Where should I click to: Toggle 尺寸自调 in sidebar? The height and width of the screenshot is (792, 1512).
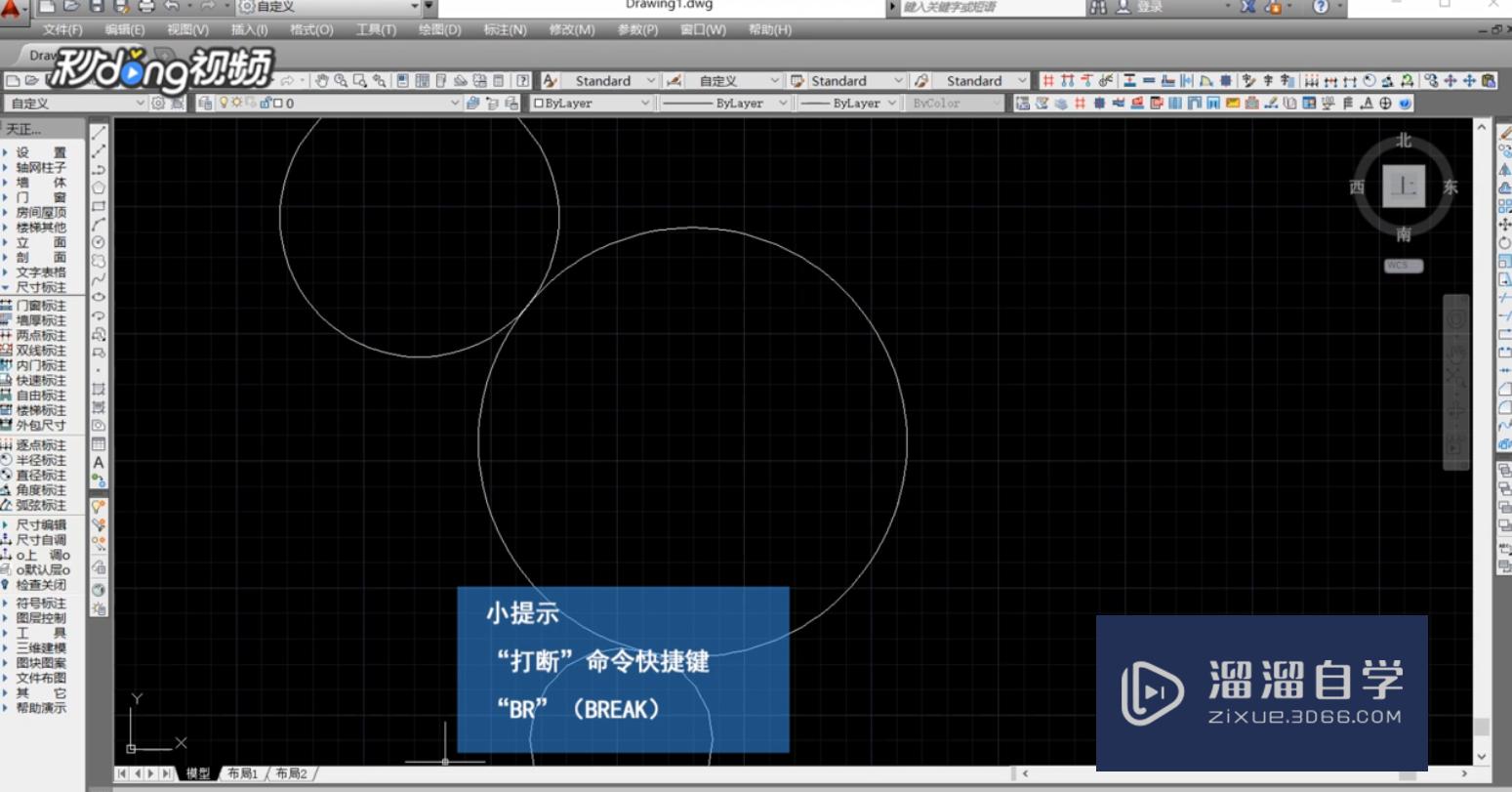point(41,540)
